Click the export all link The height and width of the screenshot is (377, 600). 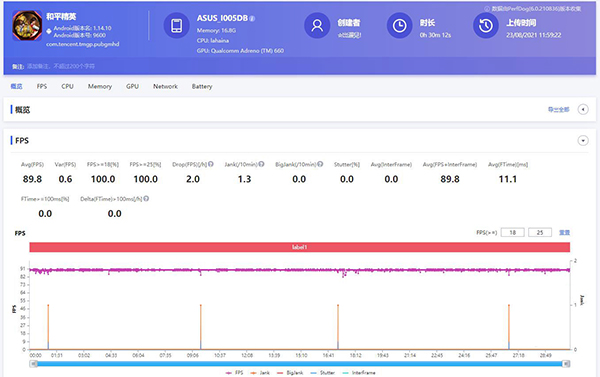tap(559, 110)
